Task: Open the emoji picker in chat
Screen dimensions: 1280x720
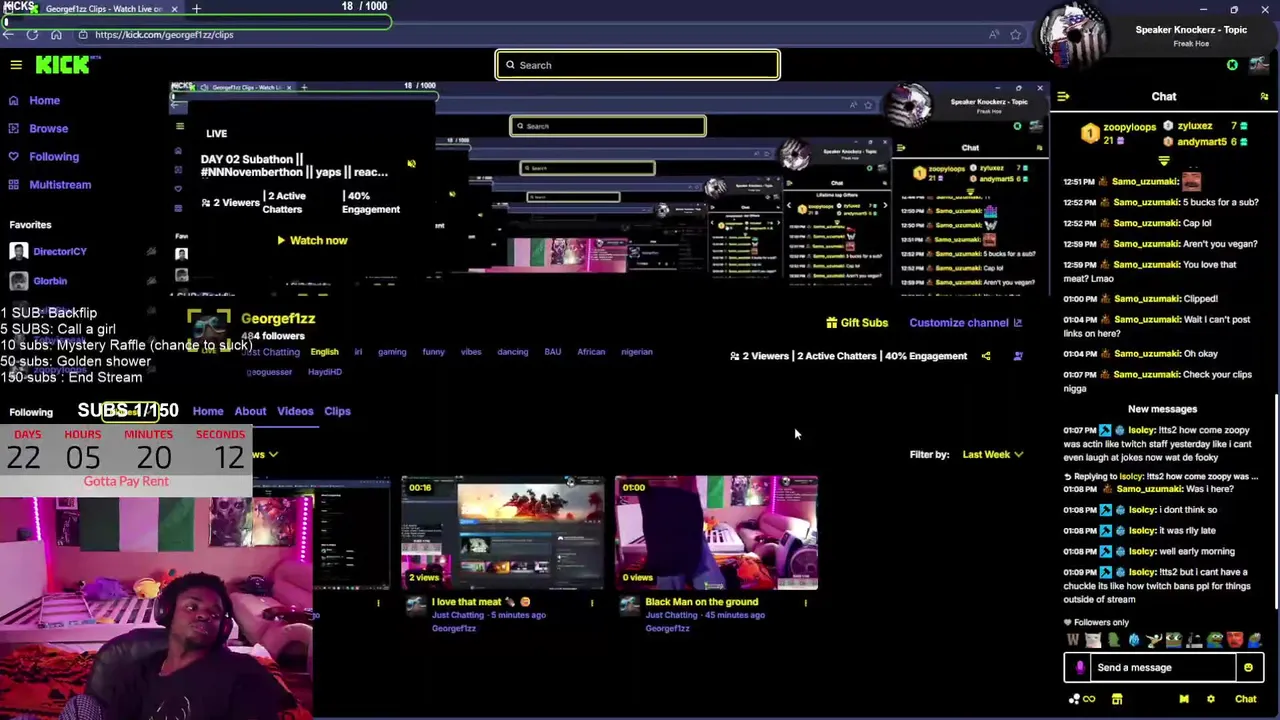Action: pos(1248,667)
